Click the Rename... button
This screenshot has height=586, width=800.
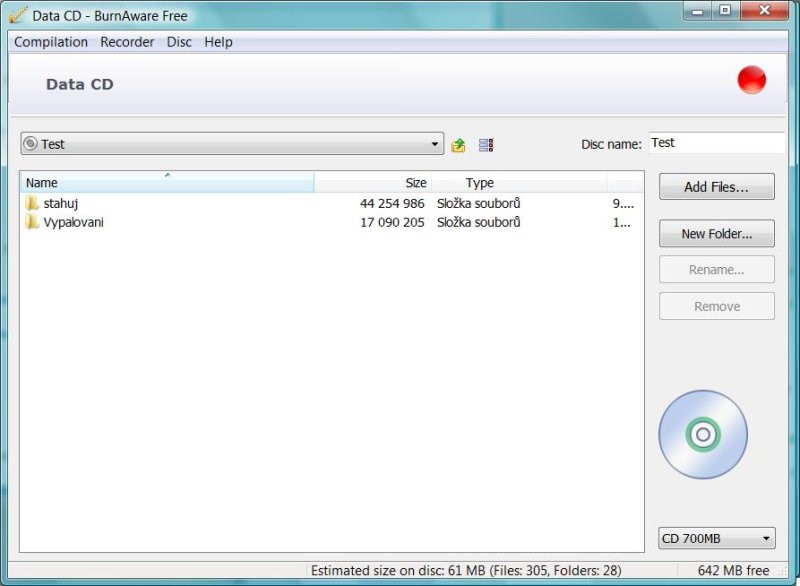[x=717, y=269]
